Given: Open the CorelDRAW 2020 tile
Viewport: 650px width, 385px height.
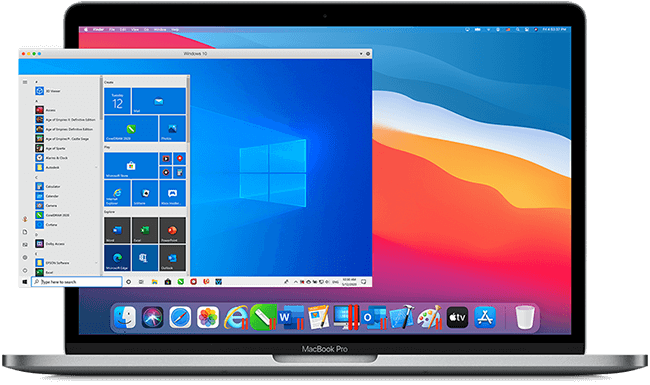Looking at the screenshot, I should (x=131, y=128).
